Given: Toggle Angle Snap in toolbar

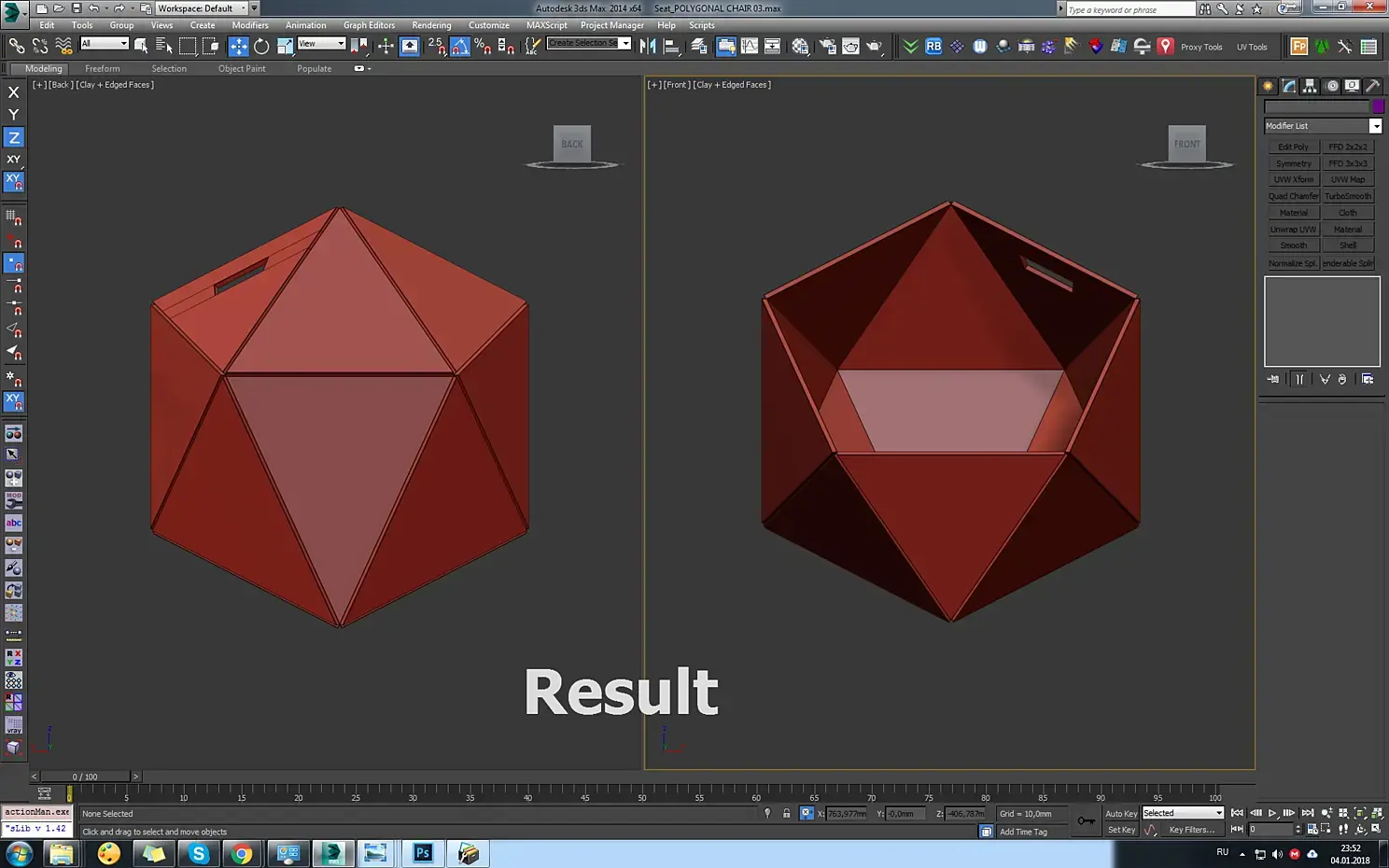Looking at the screenshot, I should (x=460, y=46).
